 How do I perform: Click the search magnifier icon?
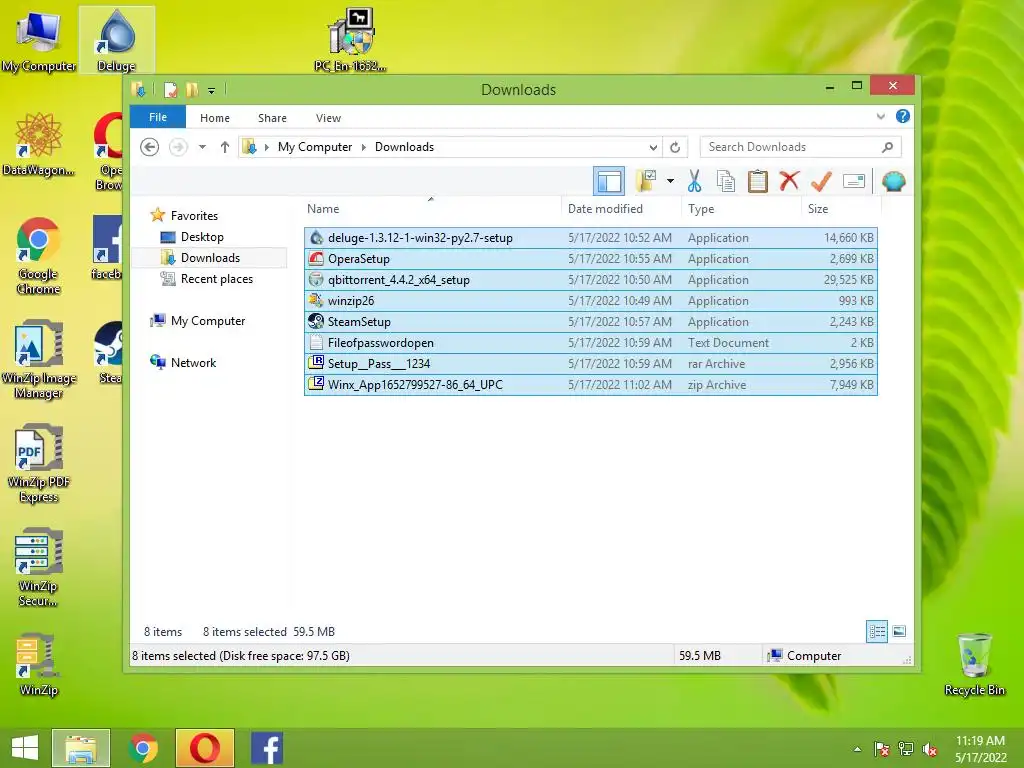(x=888, y=147)
